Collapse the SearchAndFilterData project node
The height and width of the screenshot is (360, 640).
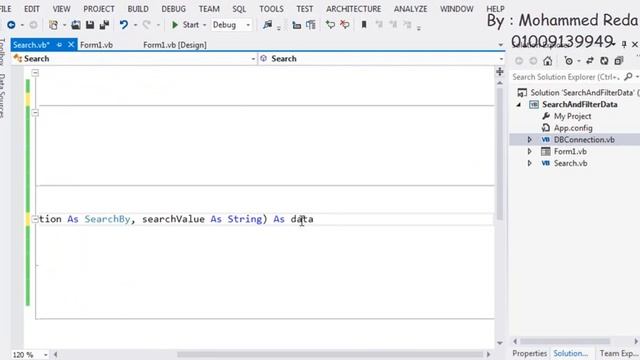pos(519,104)
